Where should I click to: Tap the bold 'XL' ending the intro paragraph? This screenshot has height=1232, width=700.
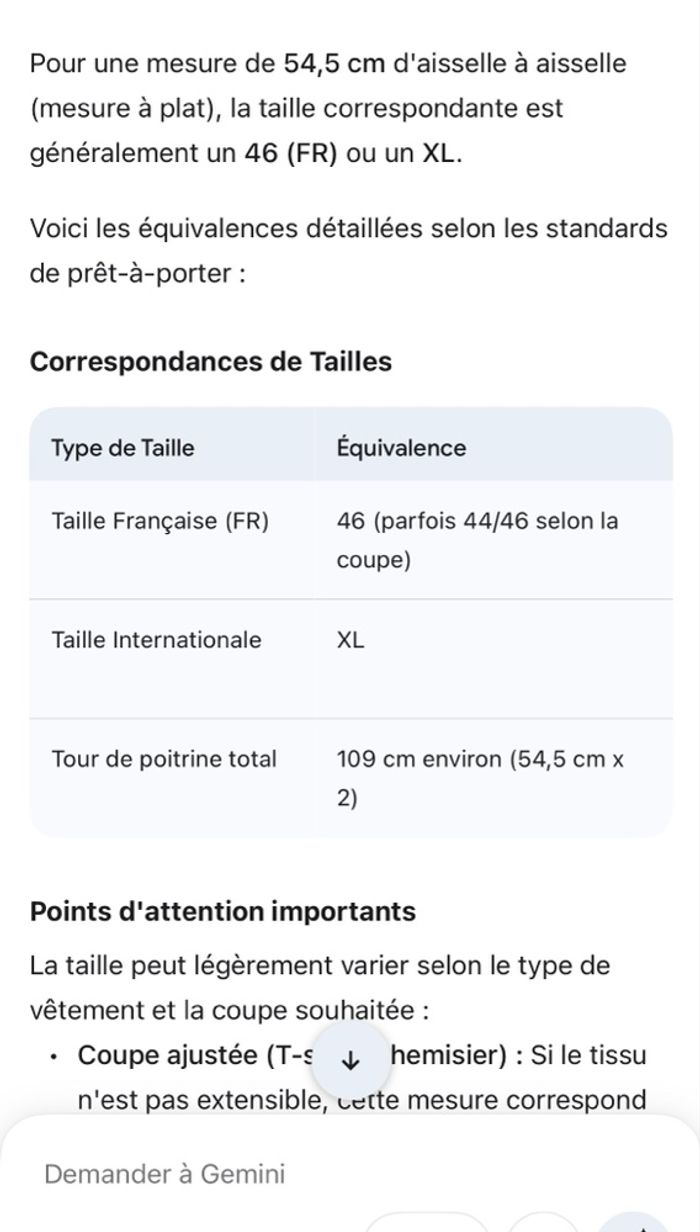click(438, 153)
